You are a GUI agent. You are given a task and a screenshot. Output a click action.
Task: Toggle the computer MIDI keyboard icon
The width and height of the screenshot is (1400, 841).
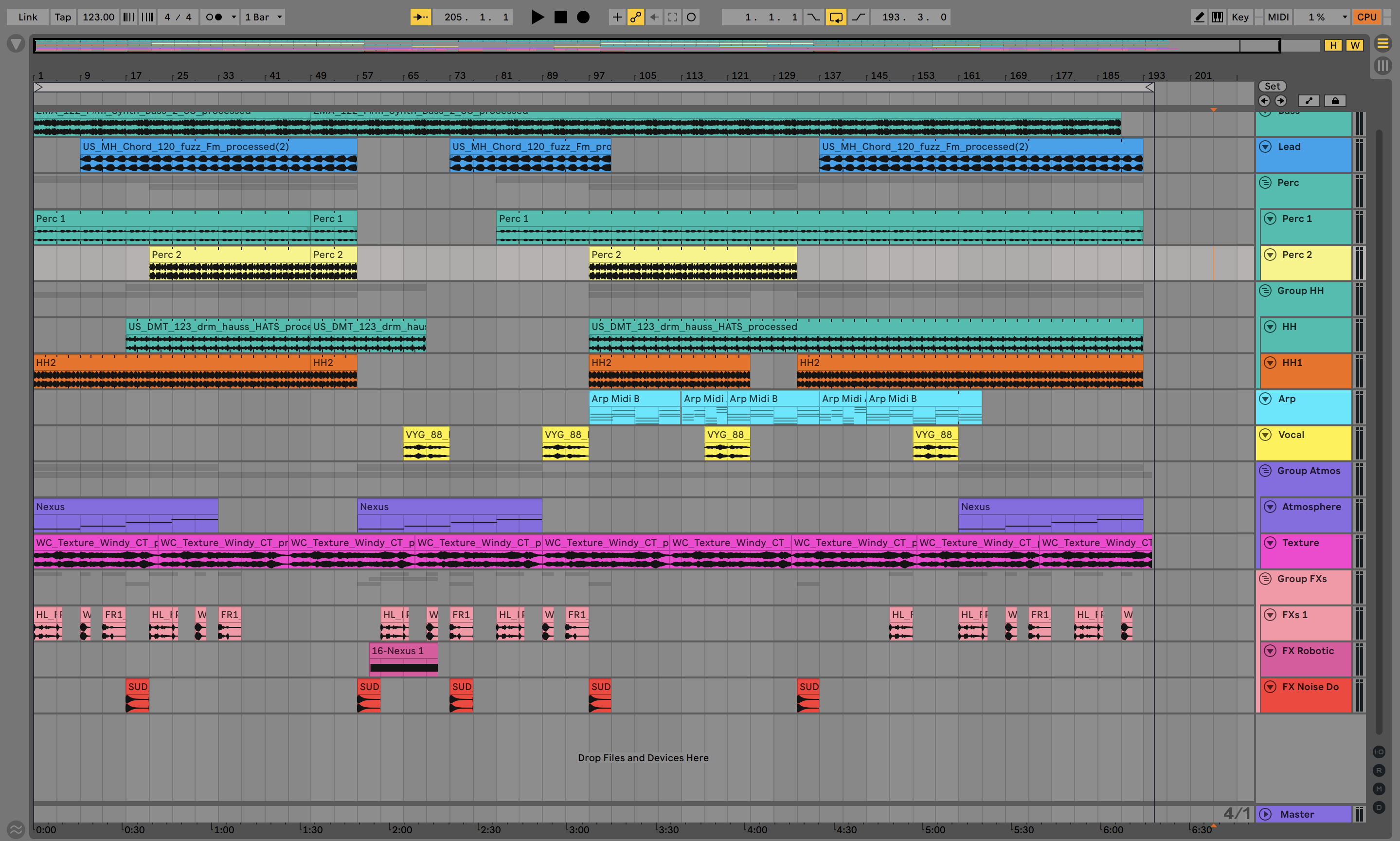coord(1217,17)
